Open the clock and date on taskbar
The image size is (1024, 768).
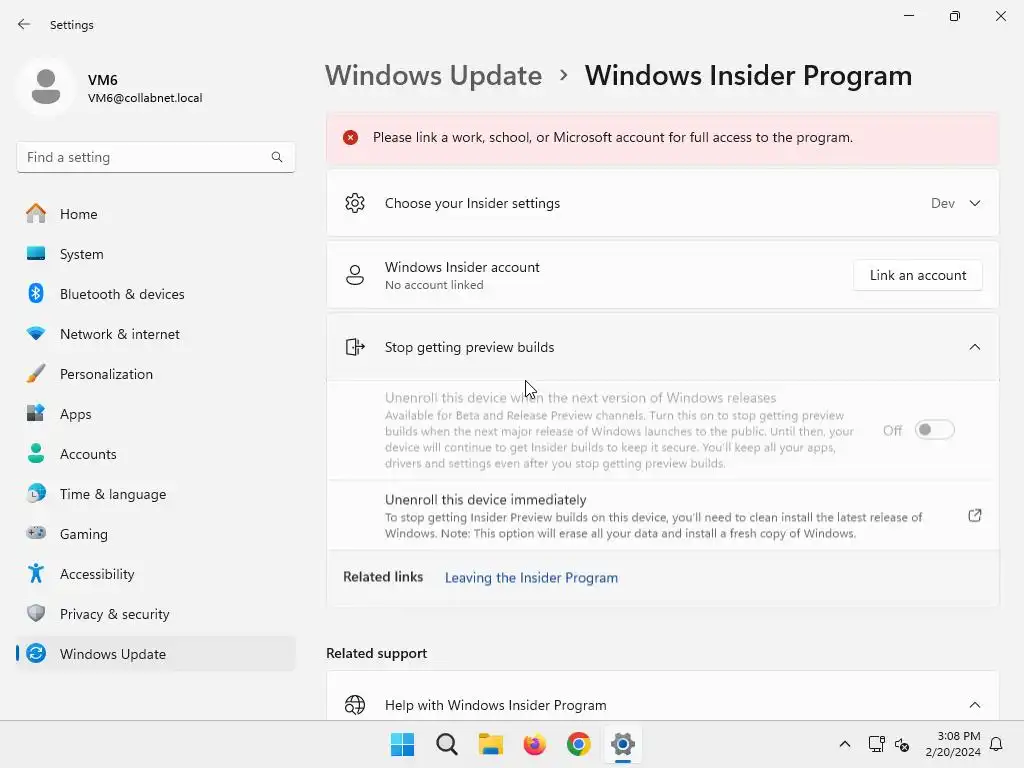(953, 744)
